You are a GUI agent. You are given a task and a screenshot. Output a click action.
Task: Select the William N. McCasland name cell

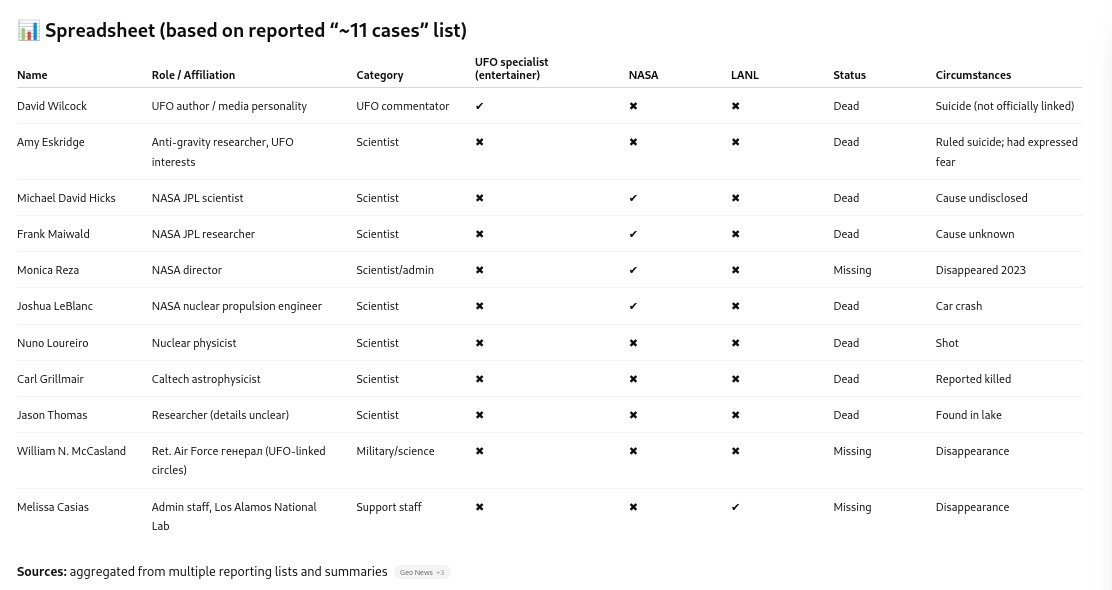click(71, 451)
